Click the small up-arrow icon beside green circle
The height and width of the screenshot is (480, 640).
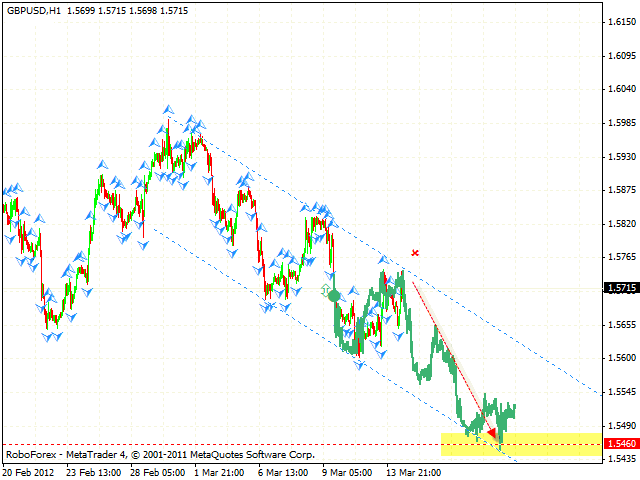[325, 290]
